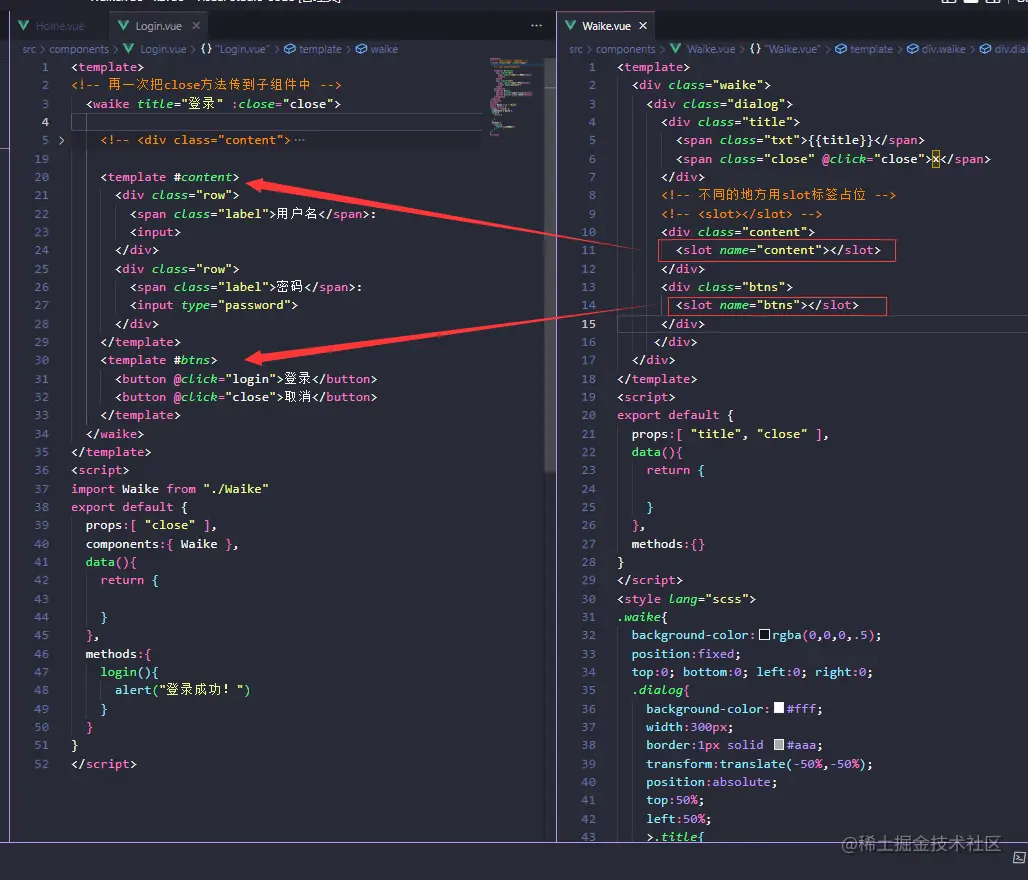
Task: Click the Vue icon on Home.vue tab
Action: click(x=24, y=26)
